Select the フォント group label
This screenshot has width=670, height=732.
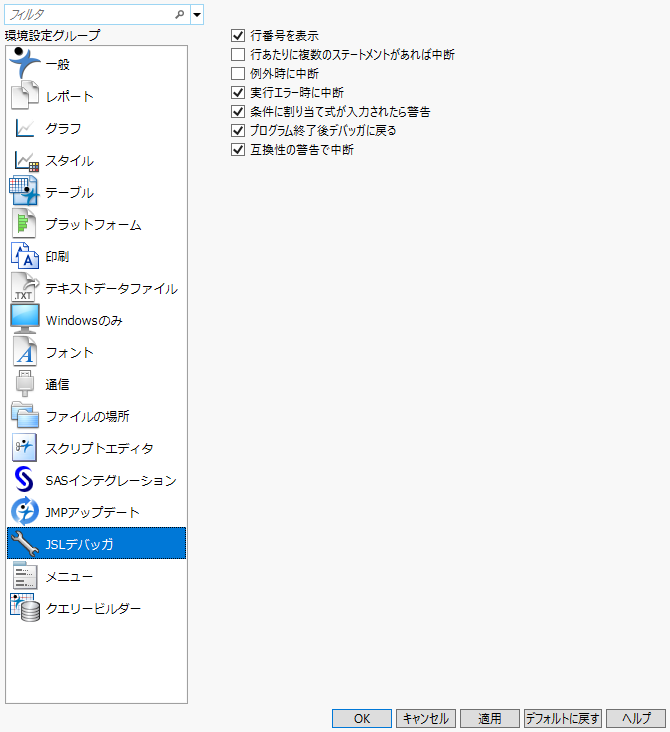70,352
